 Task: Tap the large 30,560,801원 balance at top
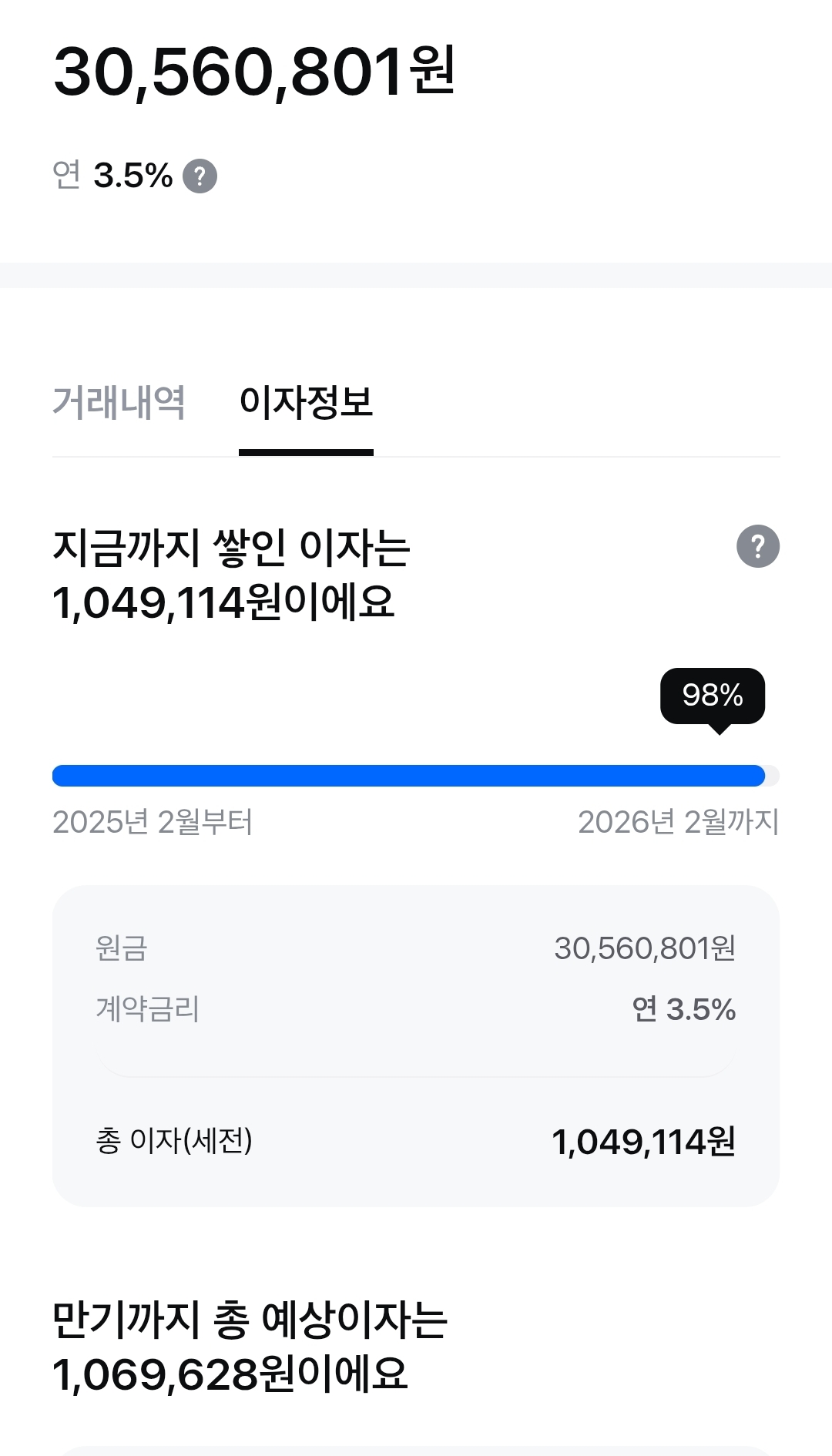tap(254, 72)
